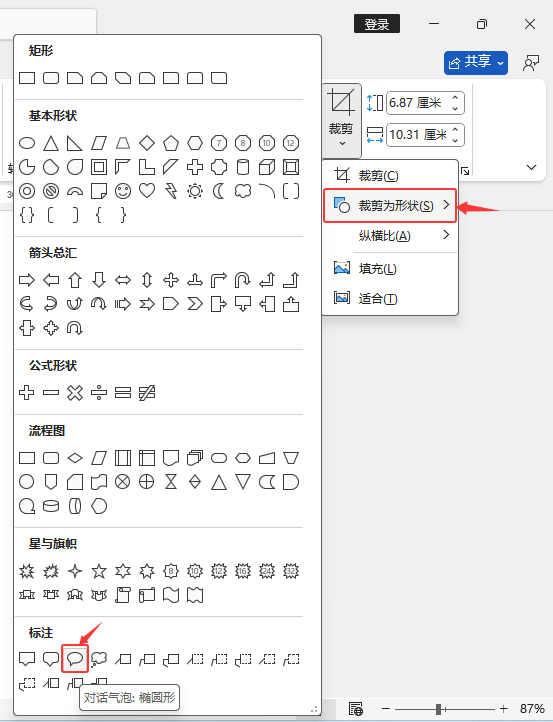The height and width of the screenshot is (722, 553).
Task: Zoom in with the plus button
Action: (504, 709)
